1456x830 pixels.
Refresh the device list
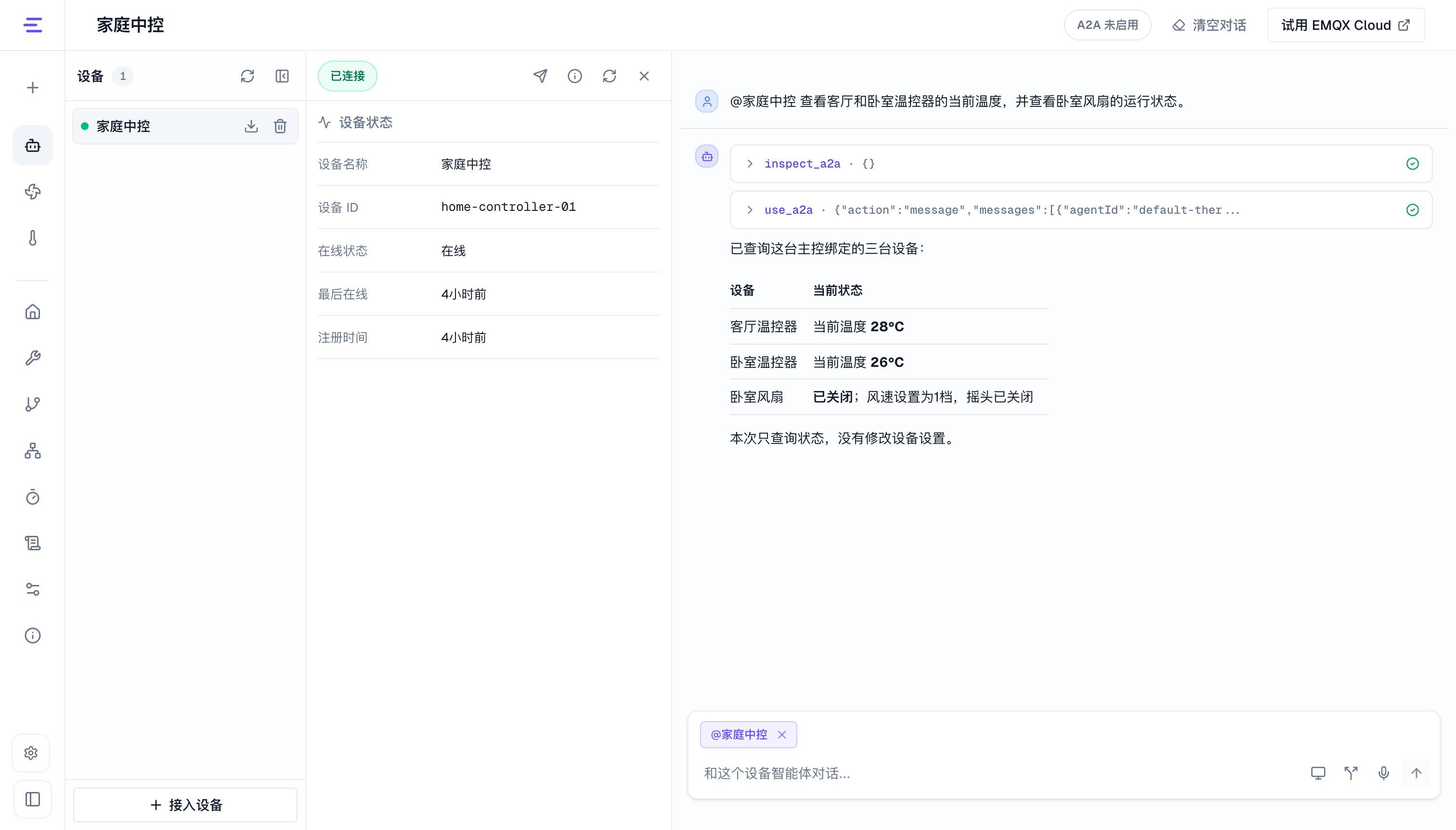247,76
